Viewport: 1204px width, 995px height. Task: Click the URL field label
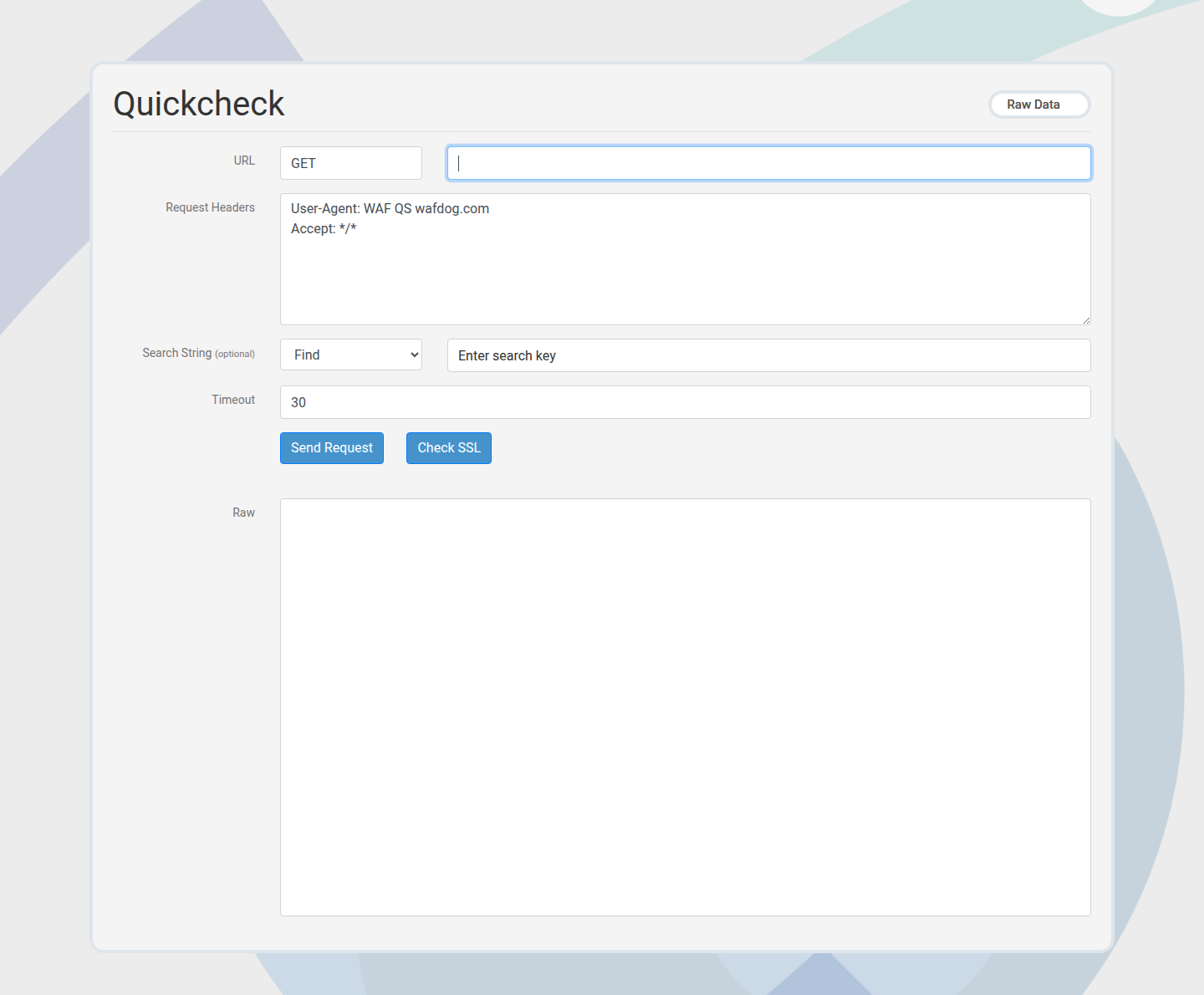point(243,160)
